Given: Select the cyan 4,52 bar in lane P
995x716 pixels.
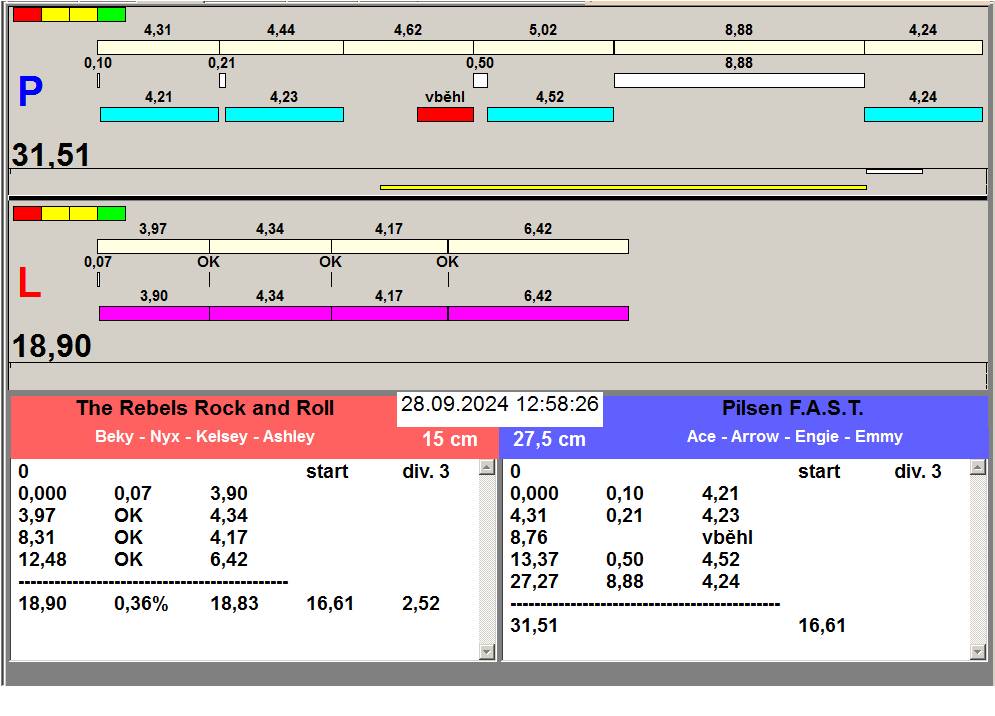Looking at the screenshot, I should (550, 115).
